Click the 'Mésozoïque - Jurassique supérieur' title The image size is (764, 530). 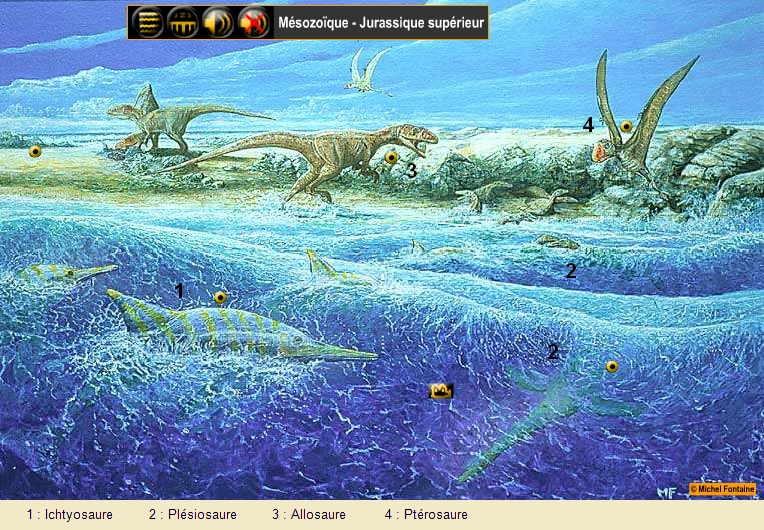click(x=381, y=23)
